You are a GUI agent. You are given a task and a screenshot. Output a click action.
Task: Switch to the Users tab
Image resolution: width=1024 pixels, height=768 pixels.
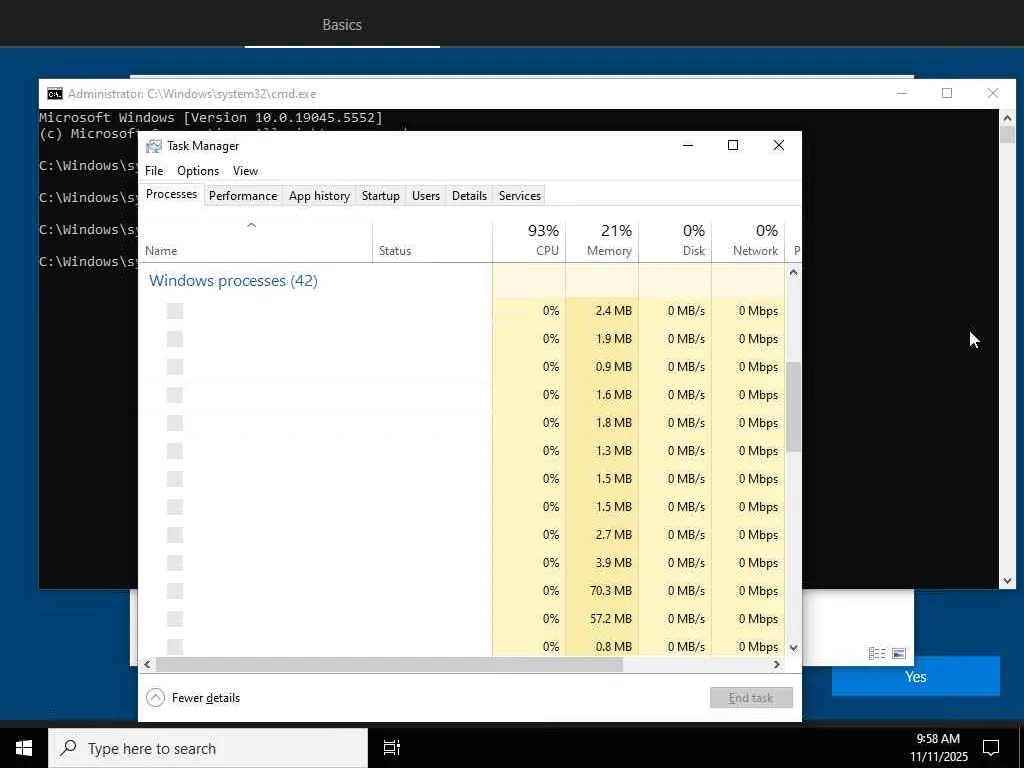tap(426, 196)
